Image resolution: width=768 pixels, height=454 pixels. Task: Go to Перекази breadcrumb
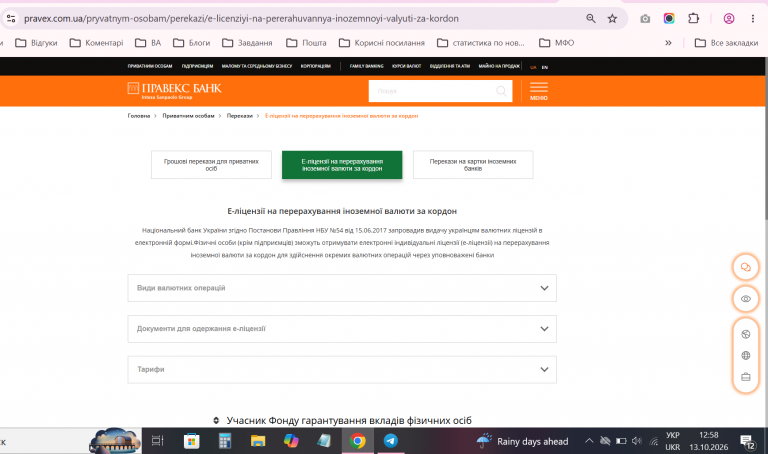click(x=240, y=116)
